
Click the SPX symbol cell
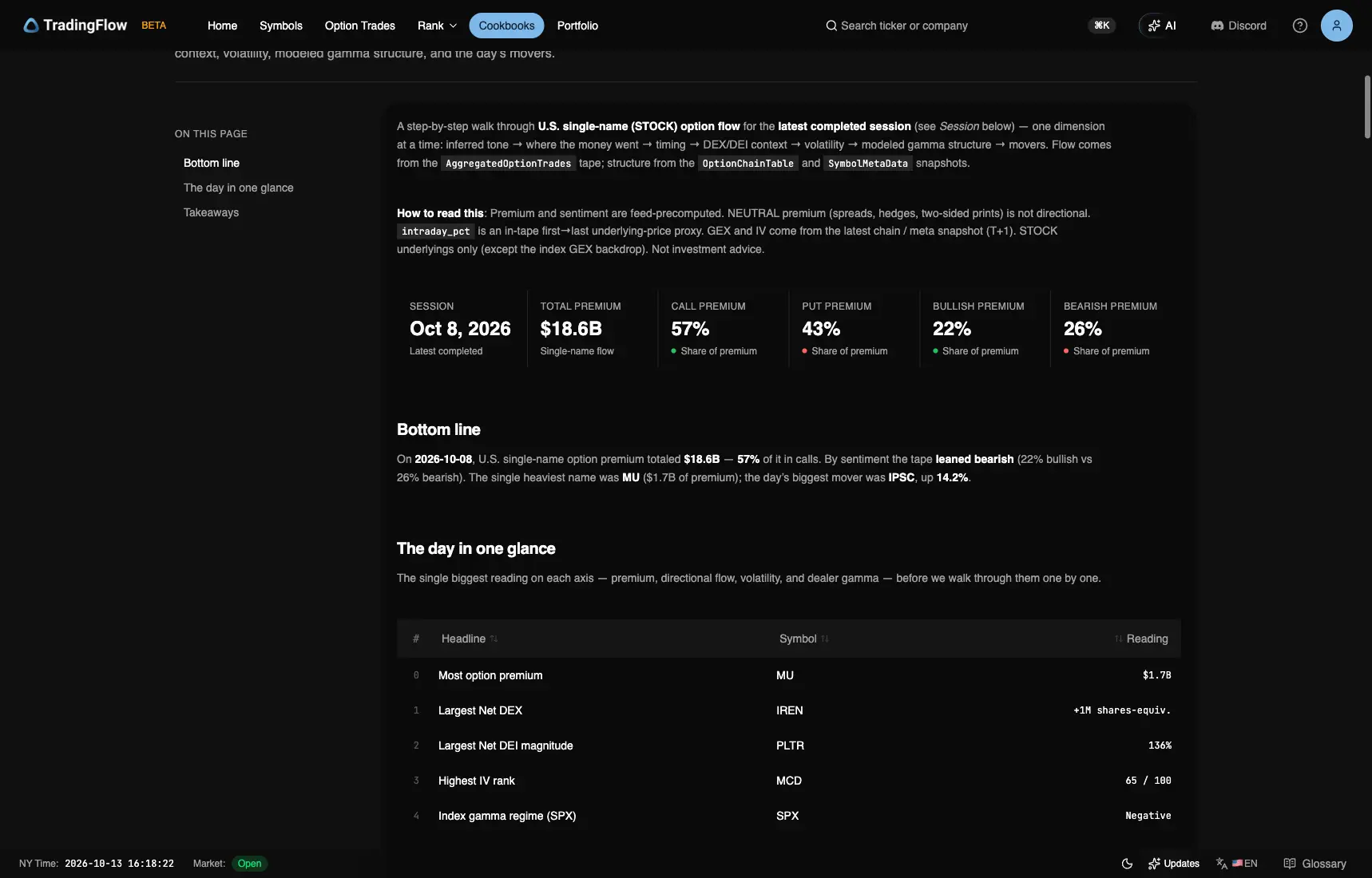point(787,816)
